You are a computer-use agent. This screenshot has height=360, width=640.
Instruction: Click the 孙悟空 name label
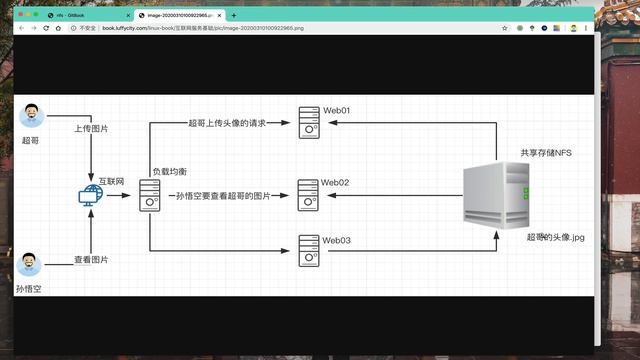point(29,289)
